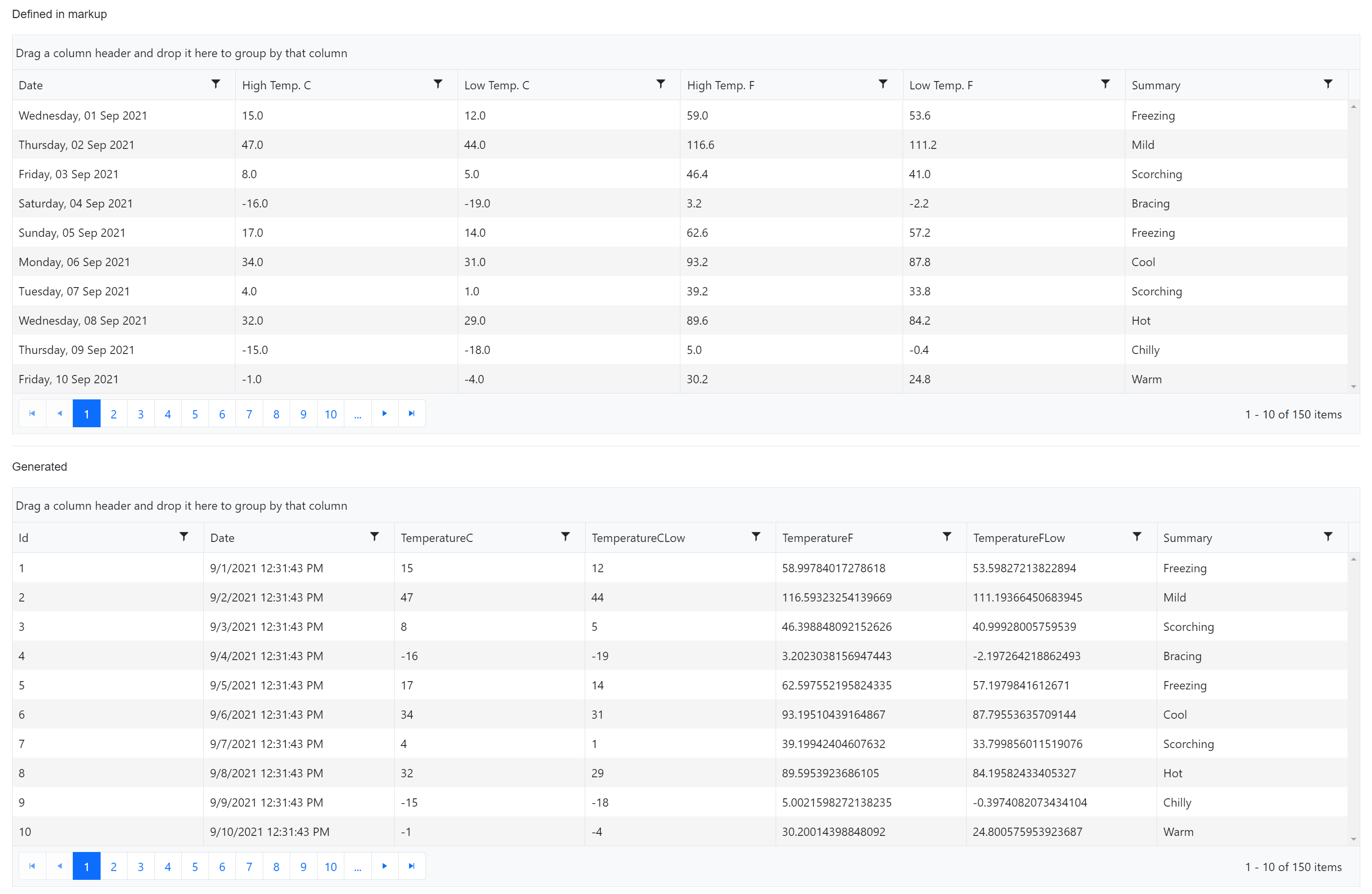Image resolution: width=1372 pixels, height=894 pixels.
Task: Select page 5 in top grid pager
Action: point(195,414)
